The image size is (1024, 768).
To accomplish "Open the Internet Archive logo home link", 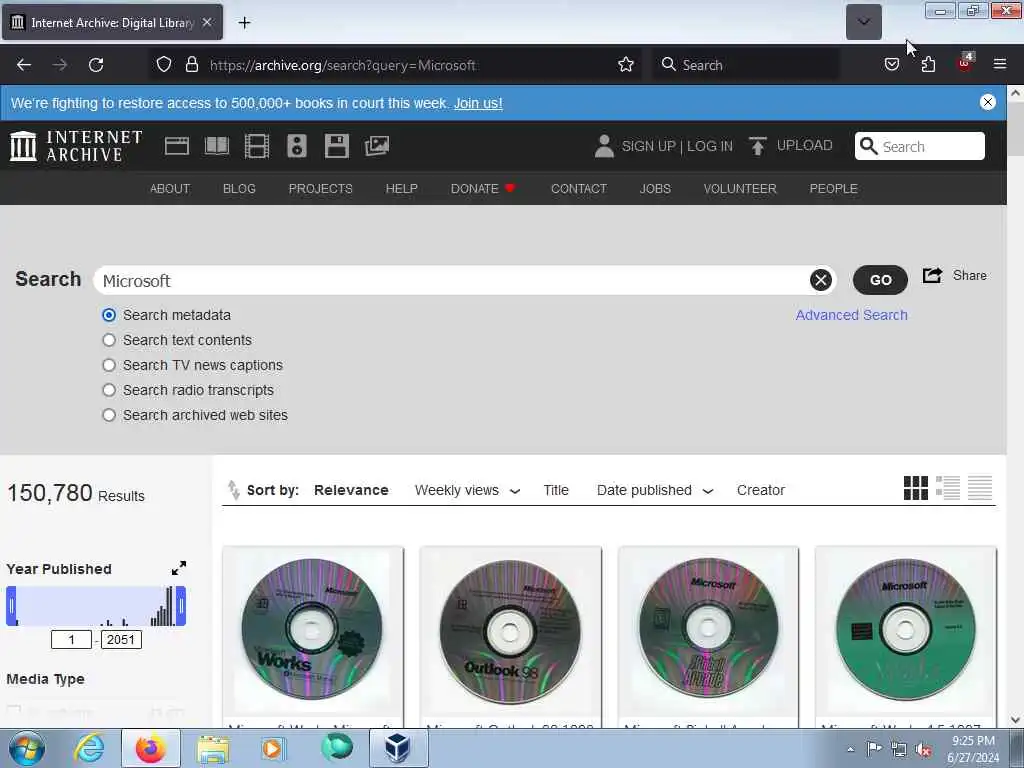I will click(76, 146).
